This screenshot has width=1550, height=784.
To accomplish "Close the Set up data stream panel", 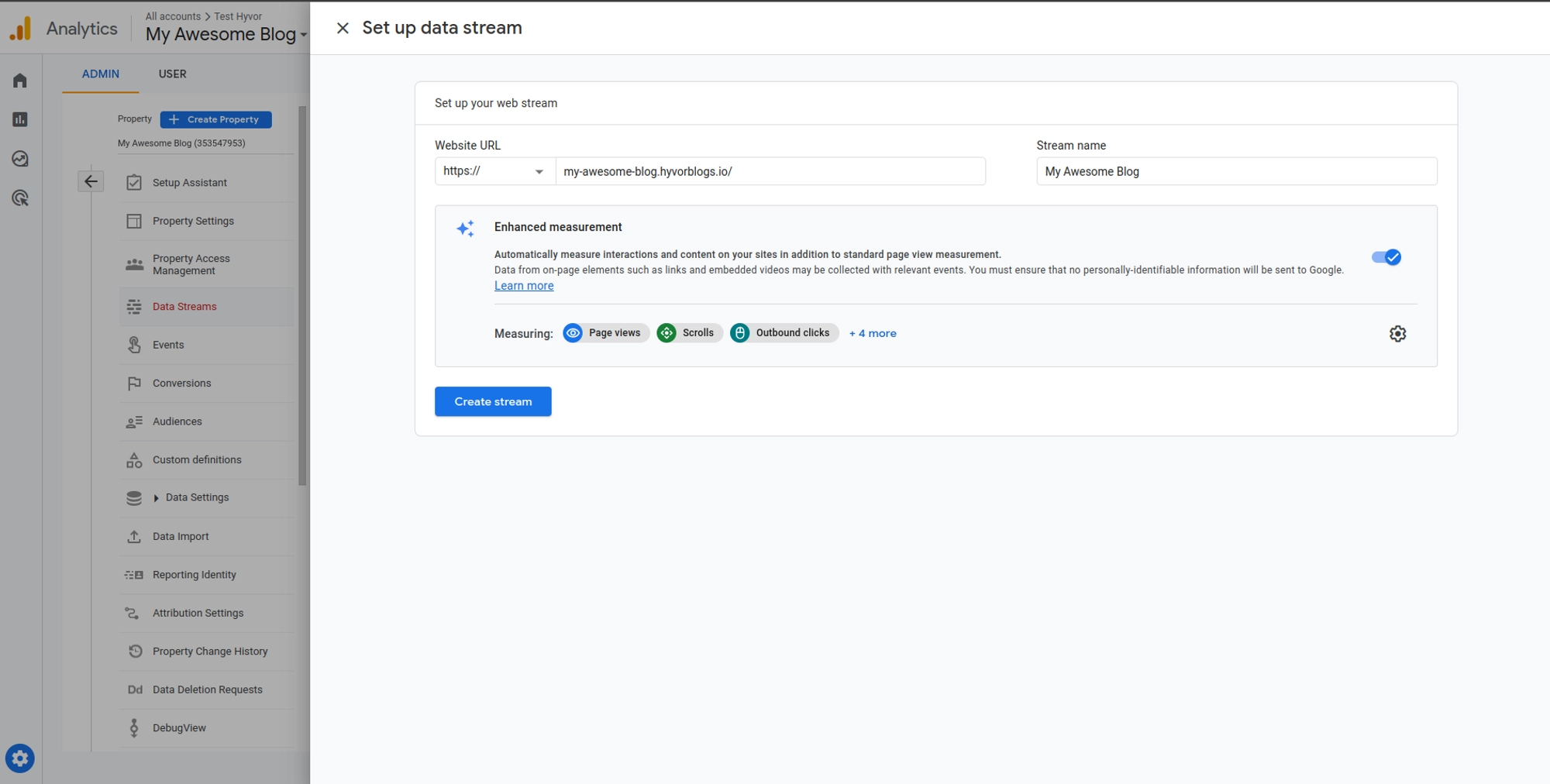I will pos(343,28).
